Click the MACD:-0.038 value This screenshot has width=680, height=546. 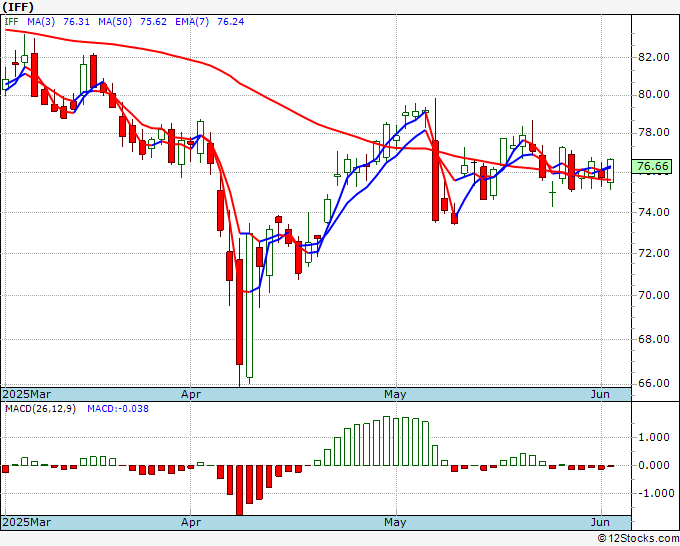118,409
